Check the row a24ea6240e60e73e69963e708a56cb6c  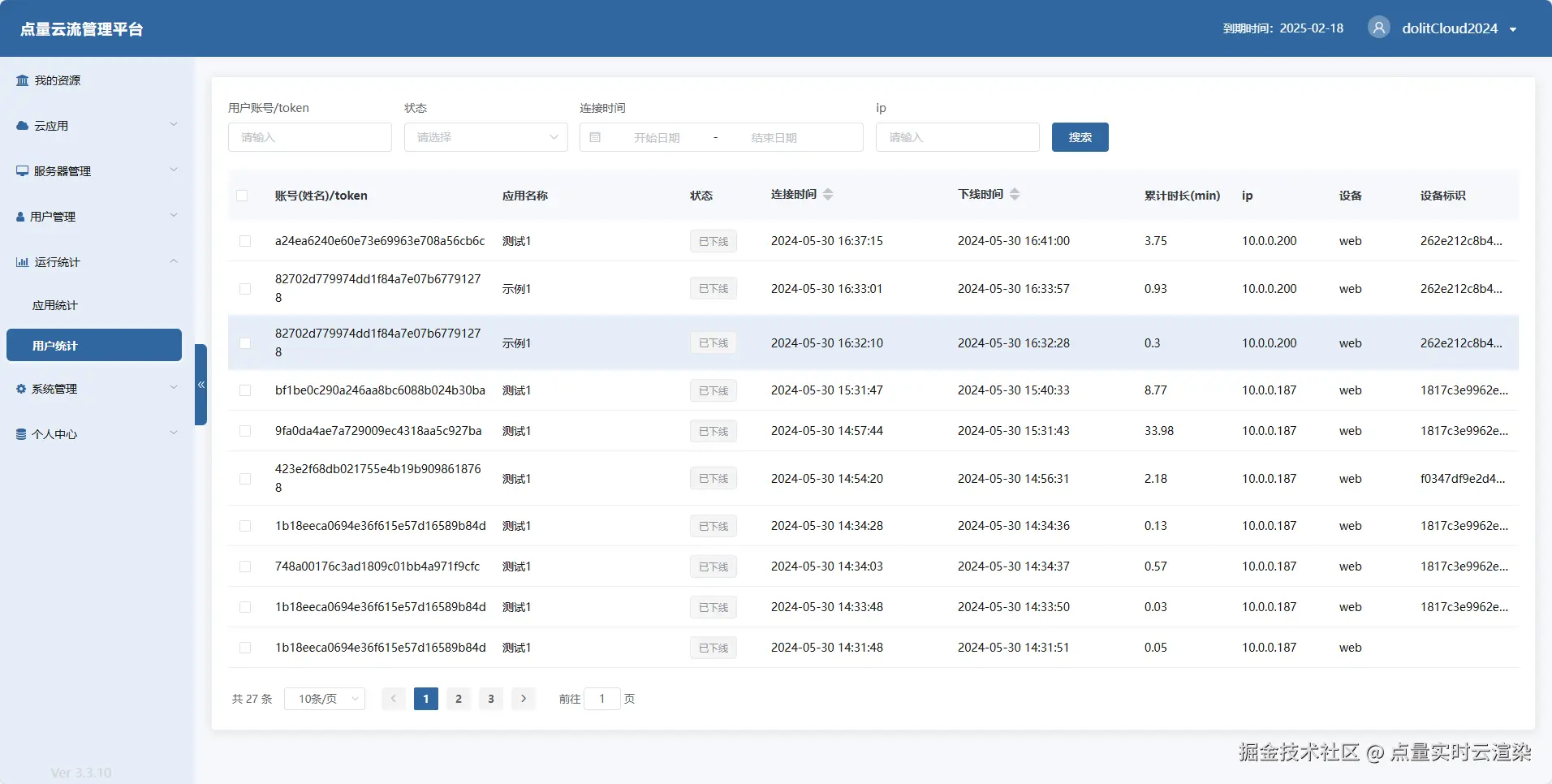(x=245, y=241)
